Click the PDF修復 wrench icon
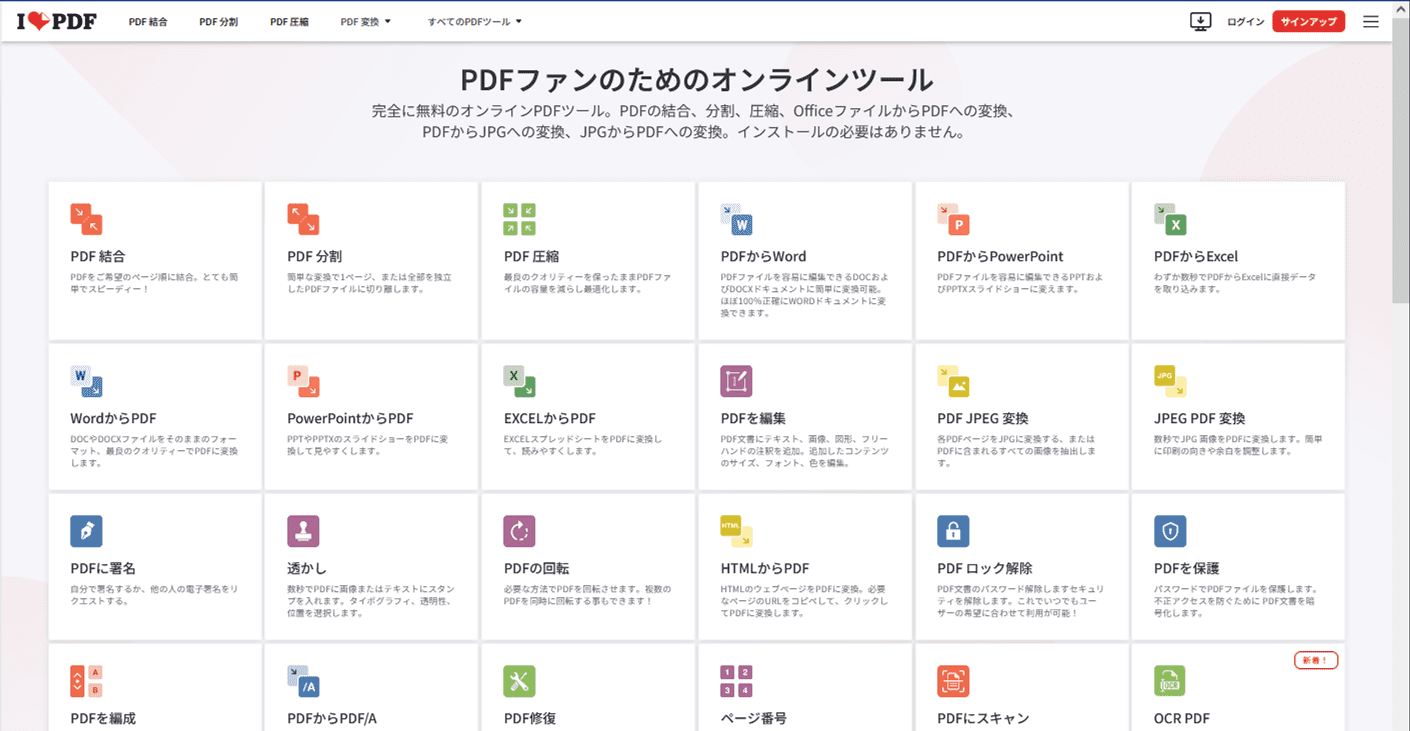This screenshot has height=731, width=1410. 520,681
